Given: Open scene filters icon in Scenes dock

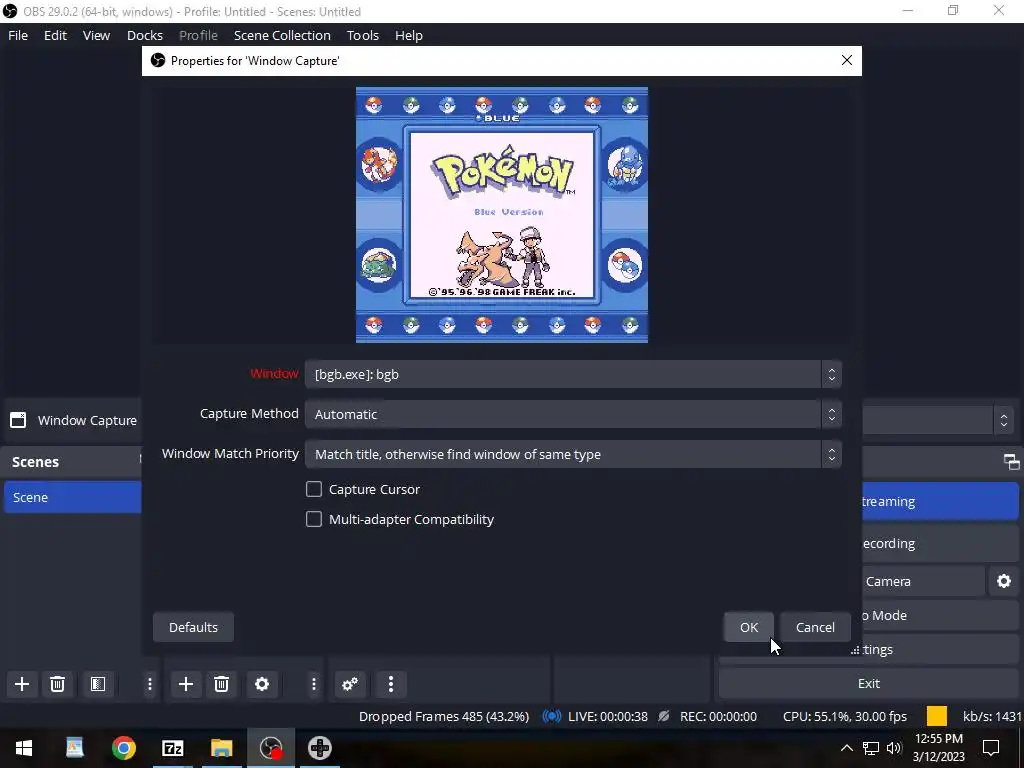Looking at the screenshot, I should point(98,684).
